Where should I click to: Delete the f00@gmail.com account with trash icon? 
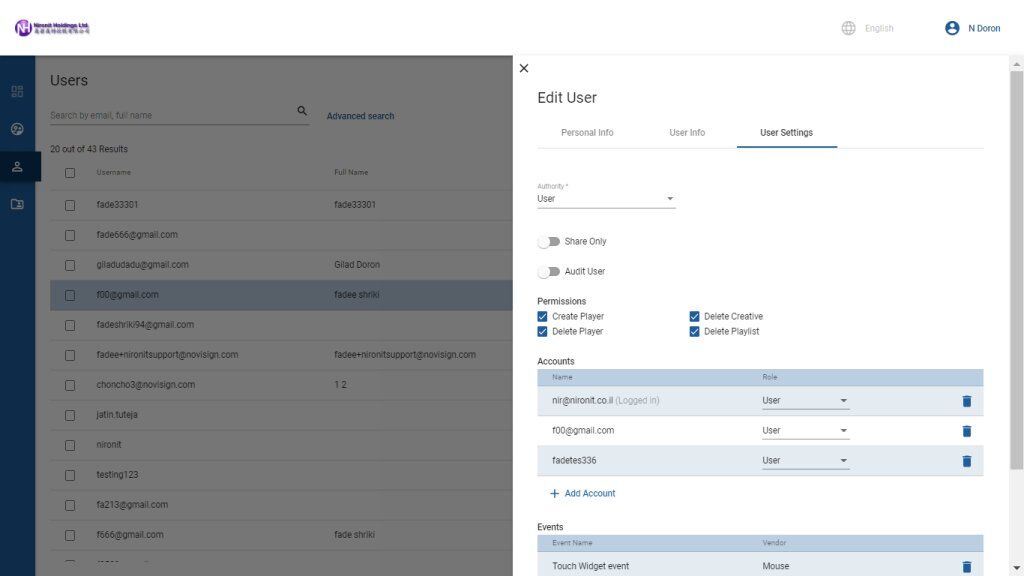pyautogui.click(x=966, y=431)
